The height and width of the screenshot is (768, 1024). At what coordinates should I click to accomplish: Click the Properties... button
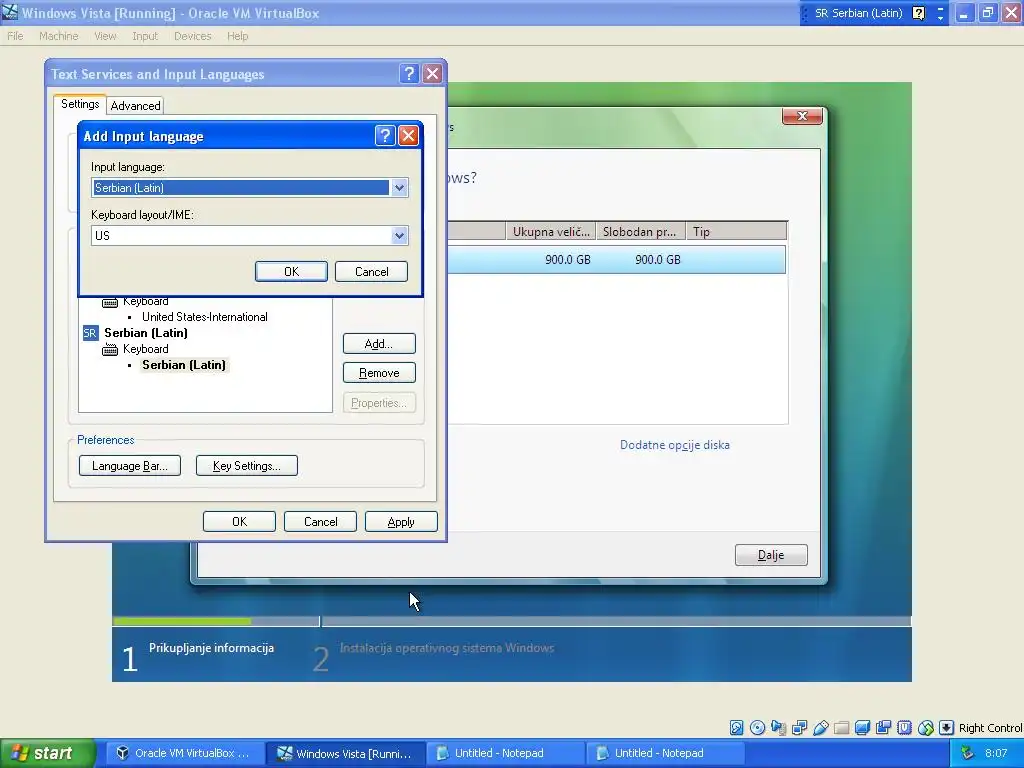(x=379, y=403)
